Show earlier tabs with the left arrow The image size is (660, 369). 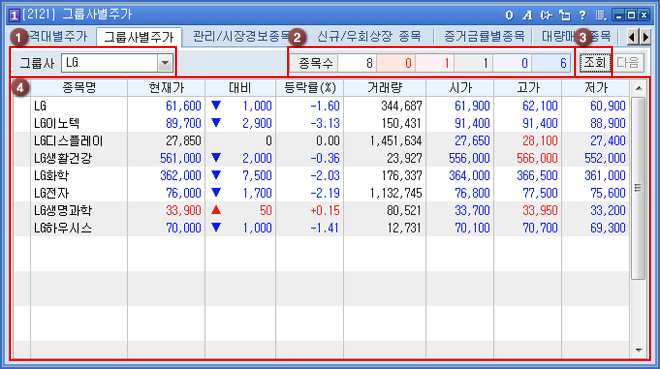[631, 37]
